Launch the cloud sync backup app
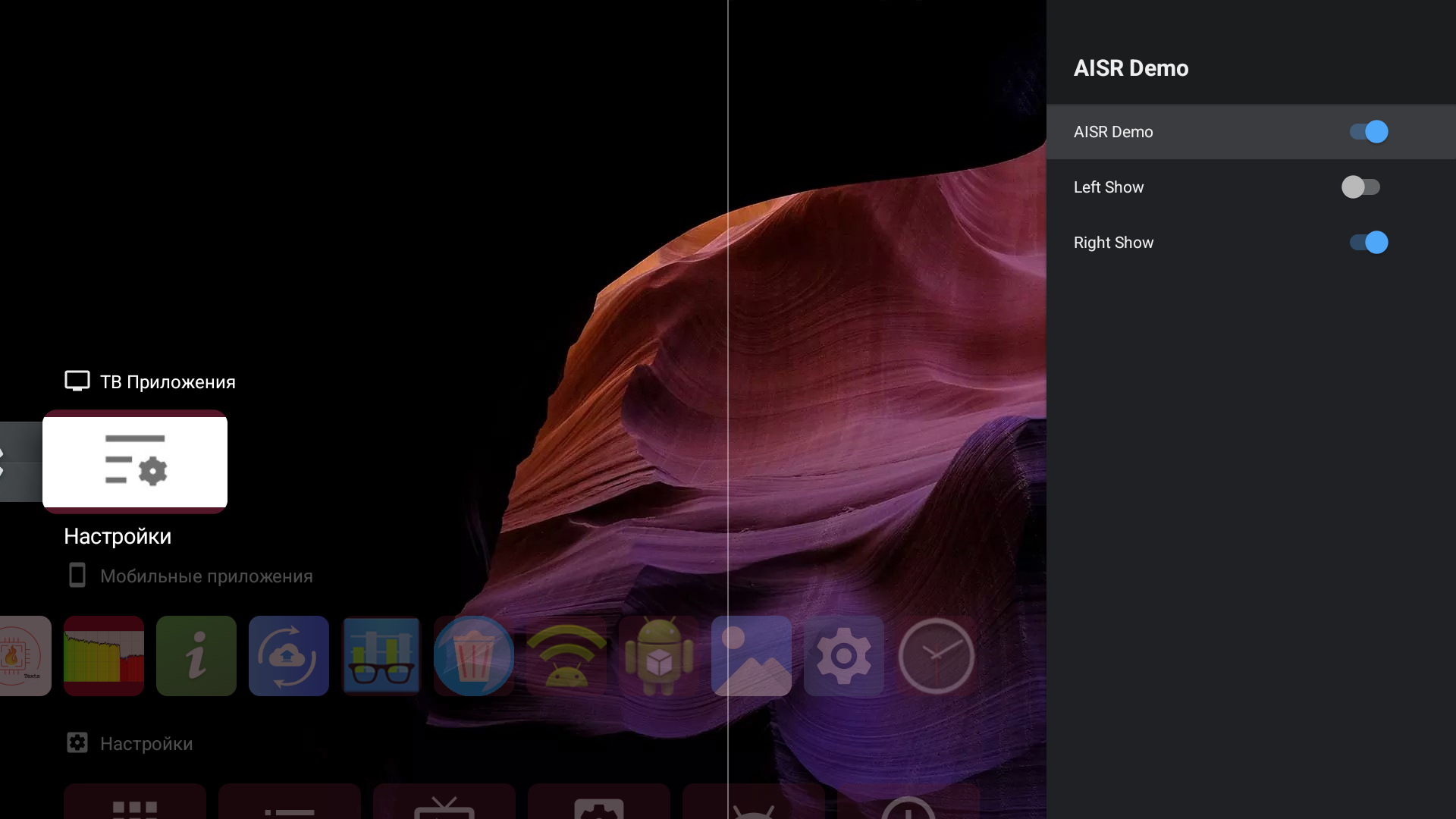 [289, 656]
